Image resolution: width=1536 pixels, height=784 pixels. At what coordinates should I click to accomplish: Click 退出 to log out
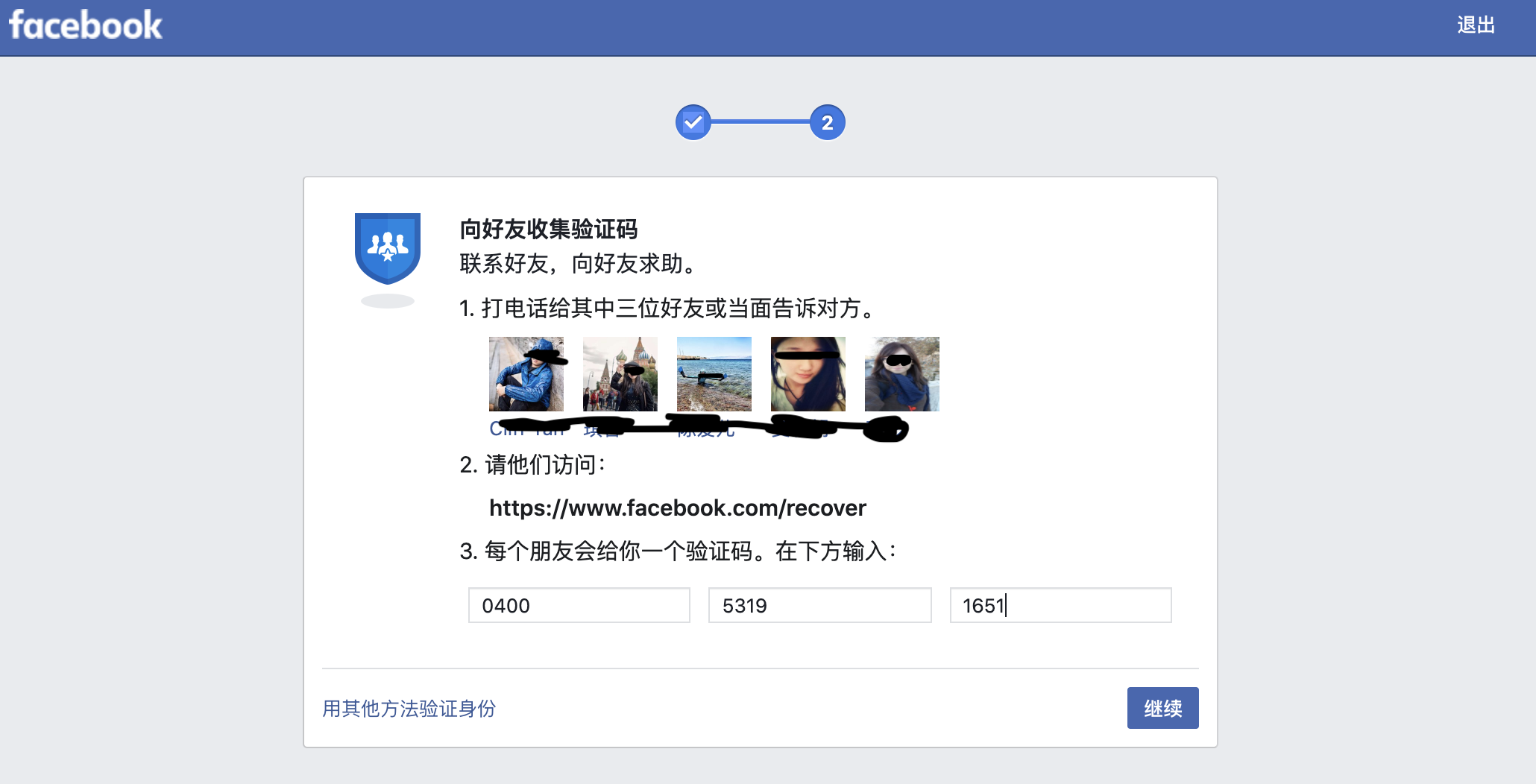tap(1476, 25)
